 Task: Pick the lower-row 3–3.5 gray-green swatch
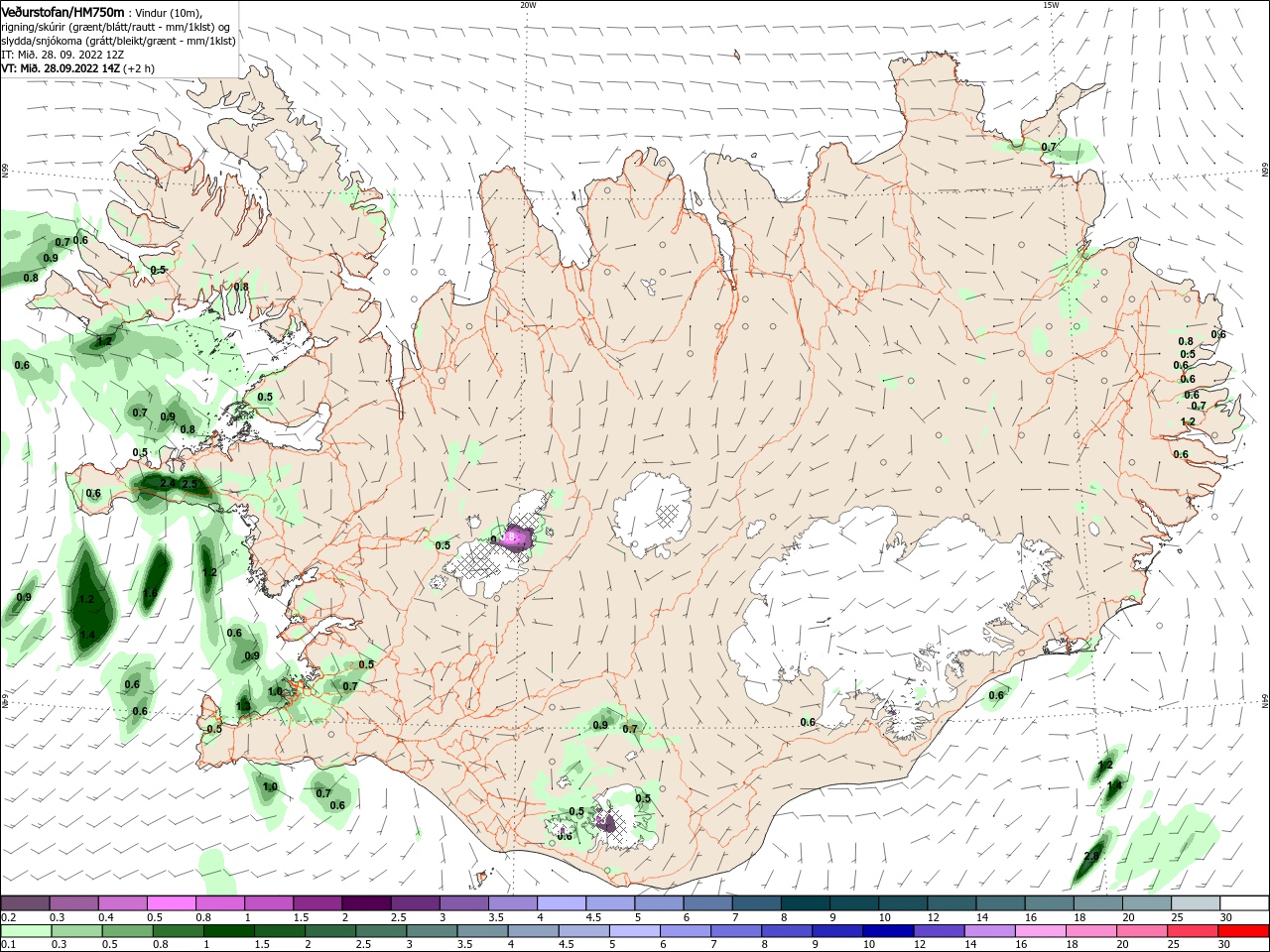(x=431, y=931)
